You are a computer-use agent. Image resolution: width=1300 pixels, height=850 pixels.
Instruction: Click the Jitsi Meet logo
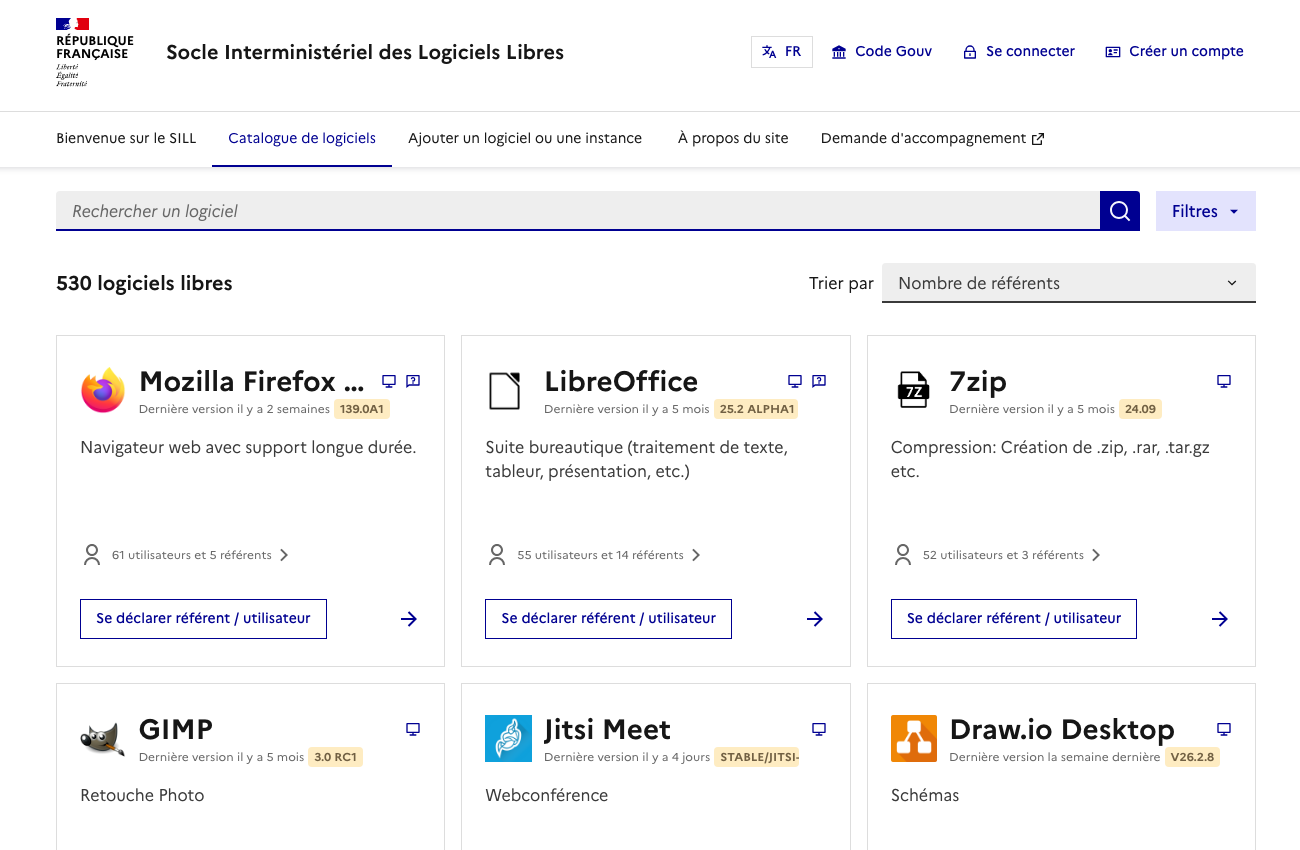508,738
